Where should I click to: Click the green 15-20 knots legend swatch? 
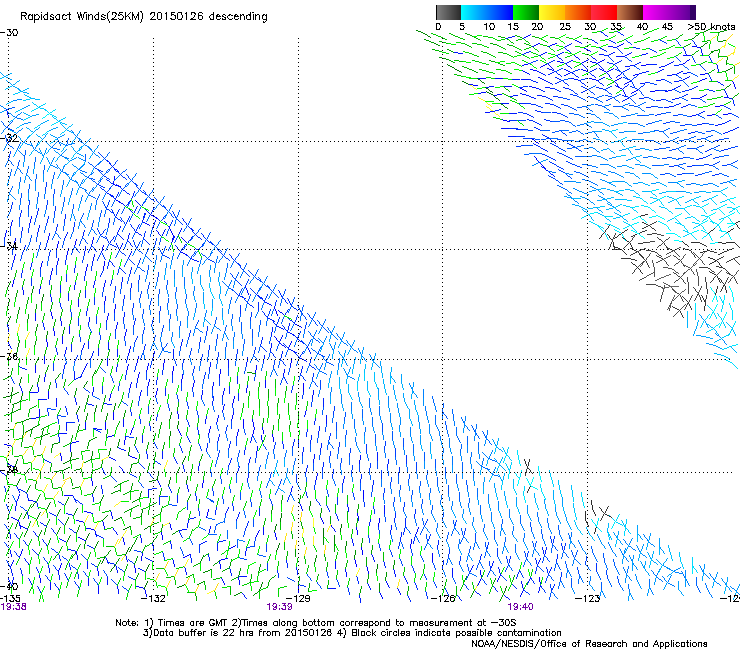[526, 12]
